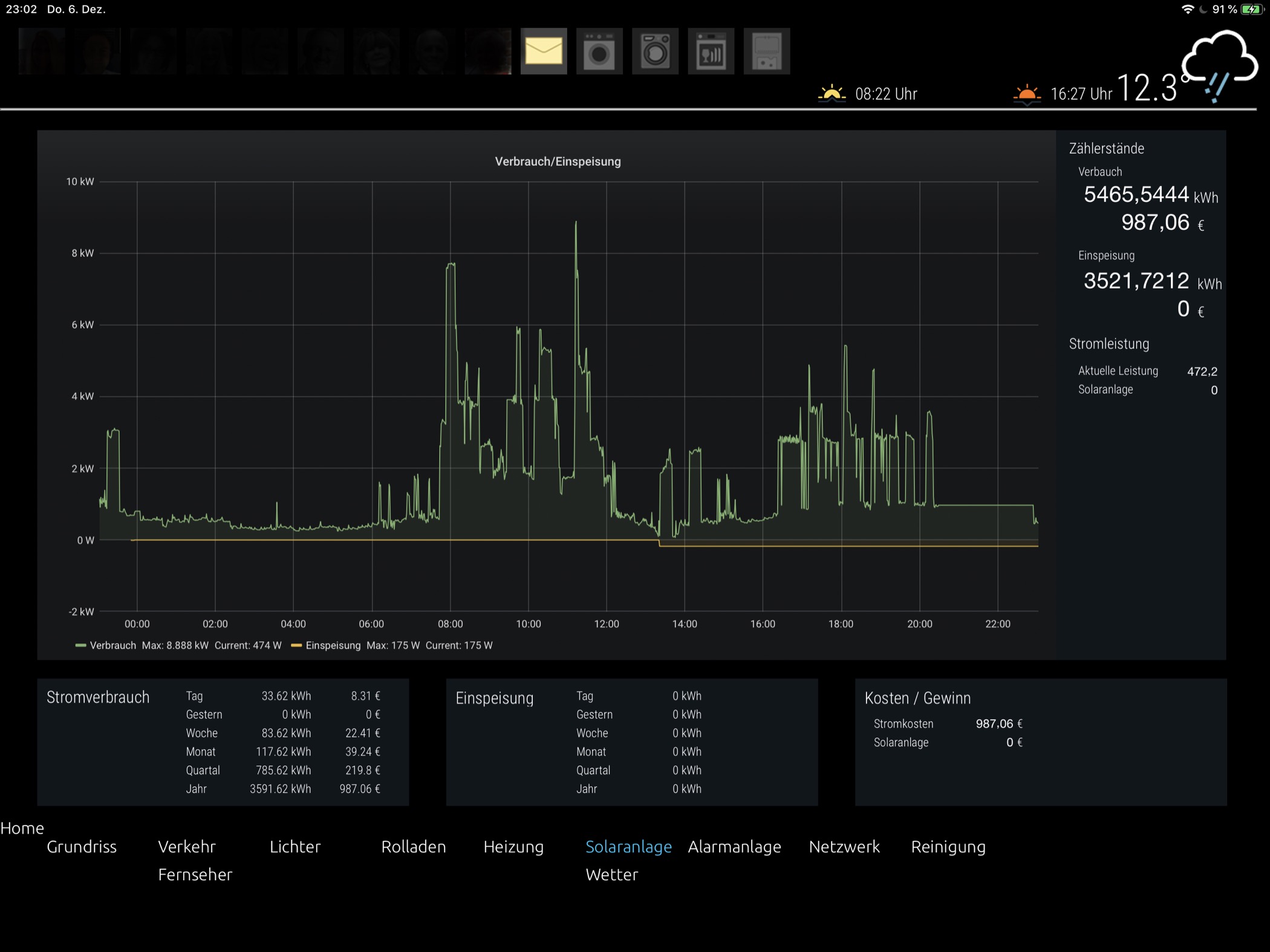Click the 10 kW y-axis label

(80, 181)
